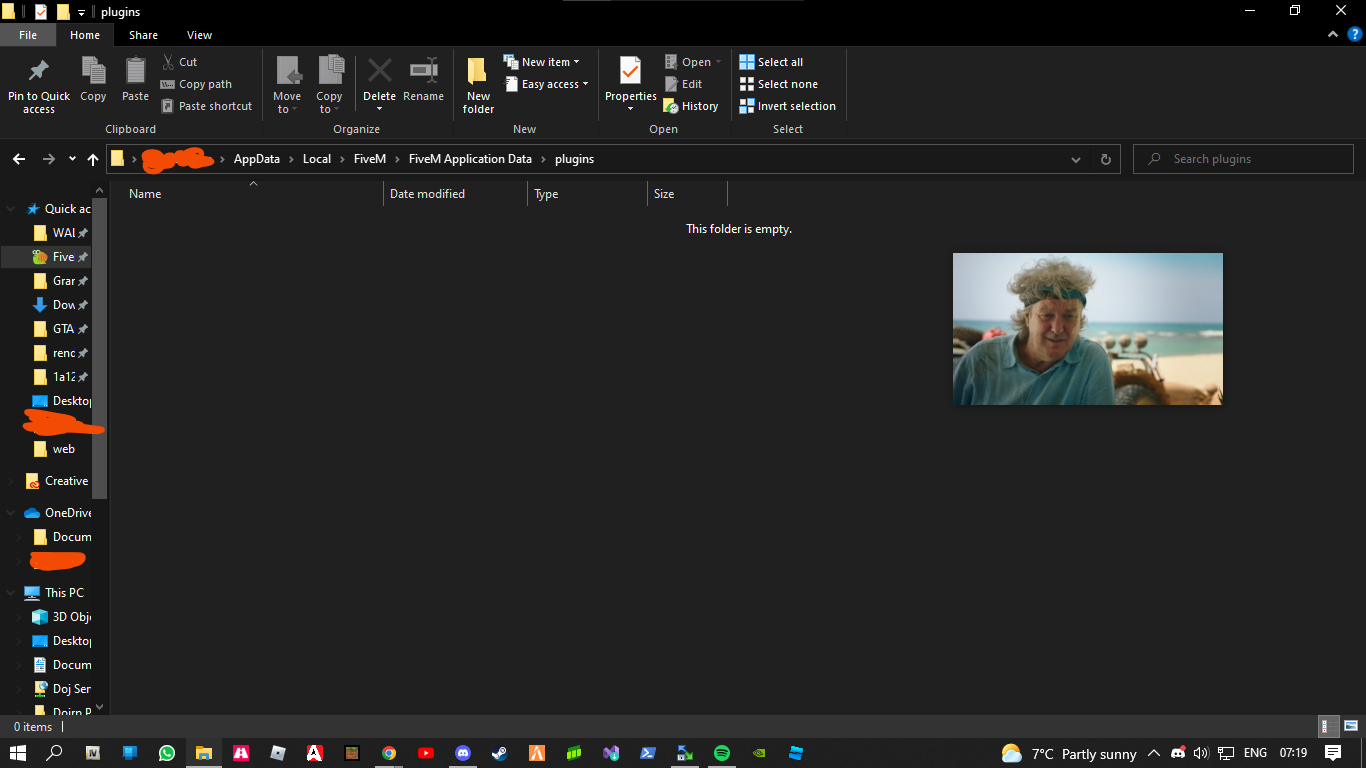Image resolution: width=1366 pixels, height=768 pixels.
Task: Sort by the Type column header
Action: pyautogui.click(x=587, y=194)
